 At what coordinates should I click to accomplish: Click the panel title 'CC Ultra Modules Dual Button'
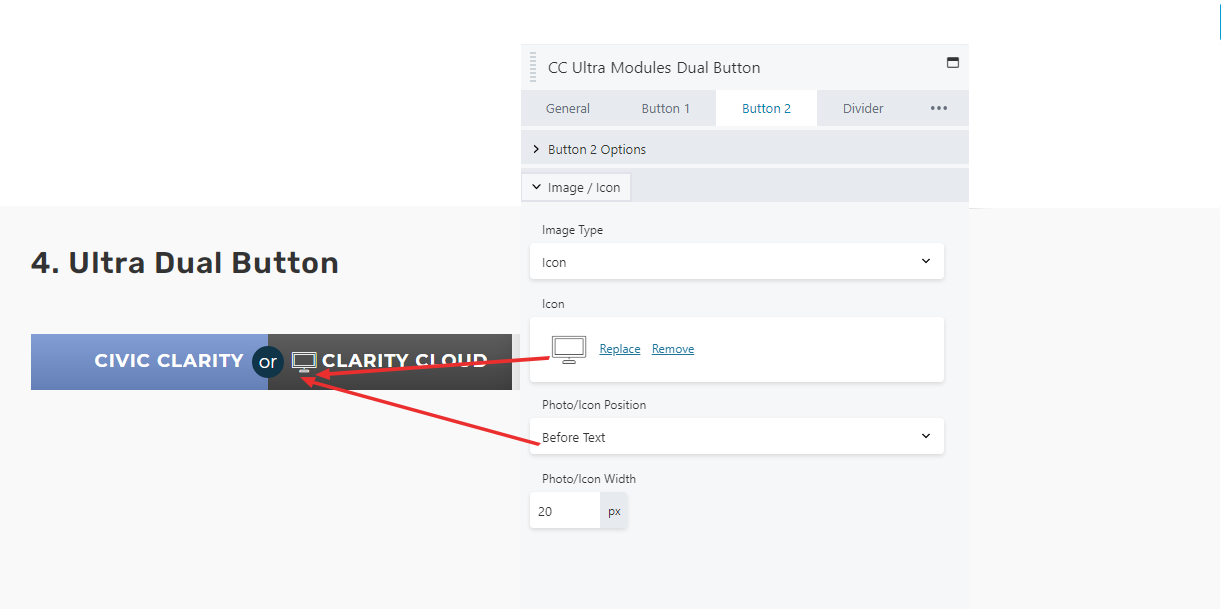click(654, 68)
